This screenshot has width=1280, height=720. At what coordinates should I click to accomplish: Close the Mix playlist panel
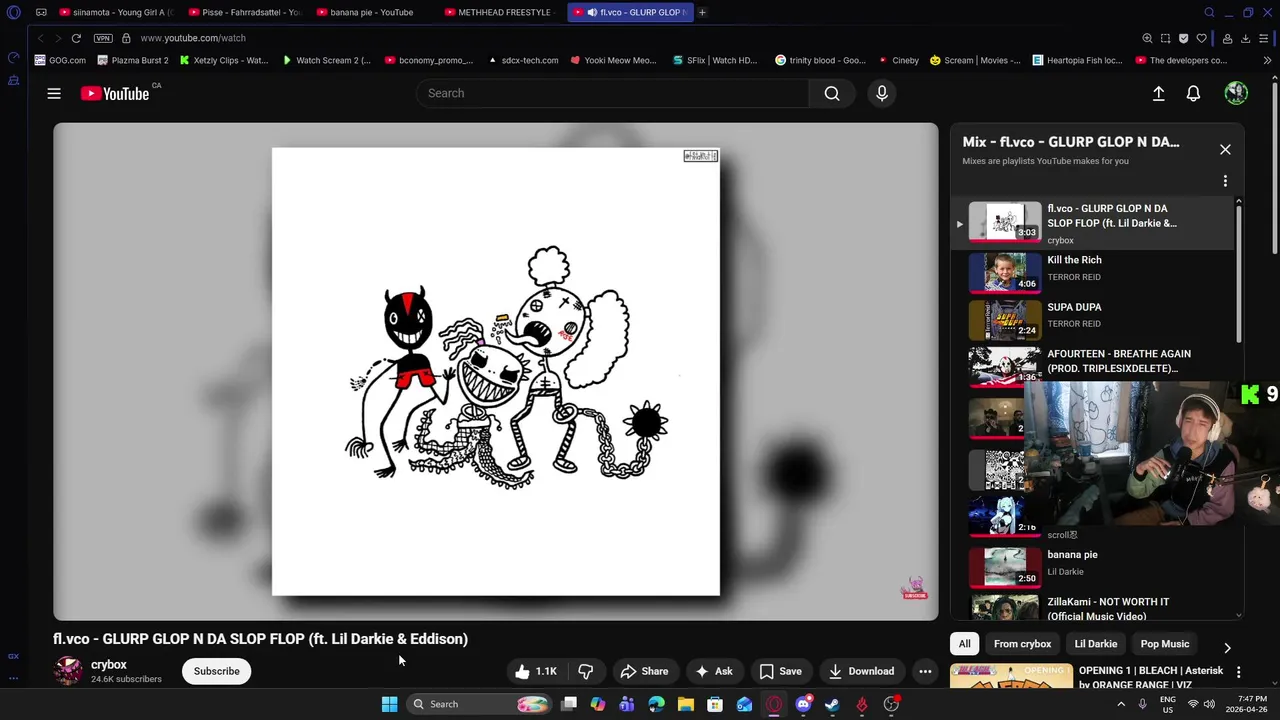[1225, 149]
